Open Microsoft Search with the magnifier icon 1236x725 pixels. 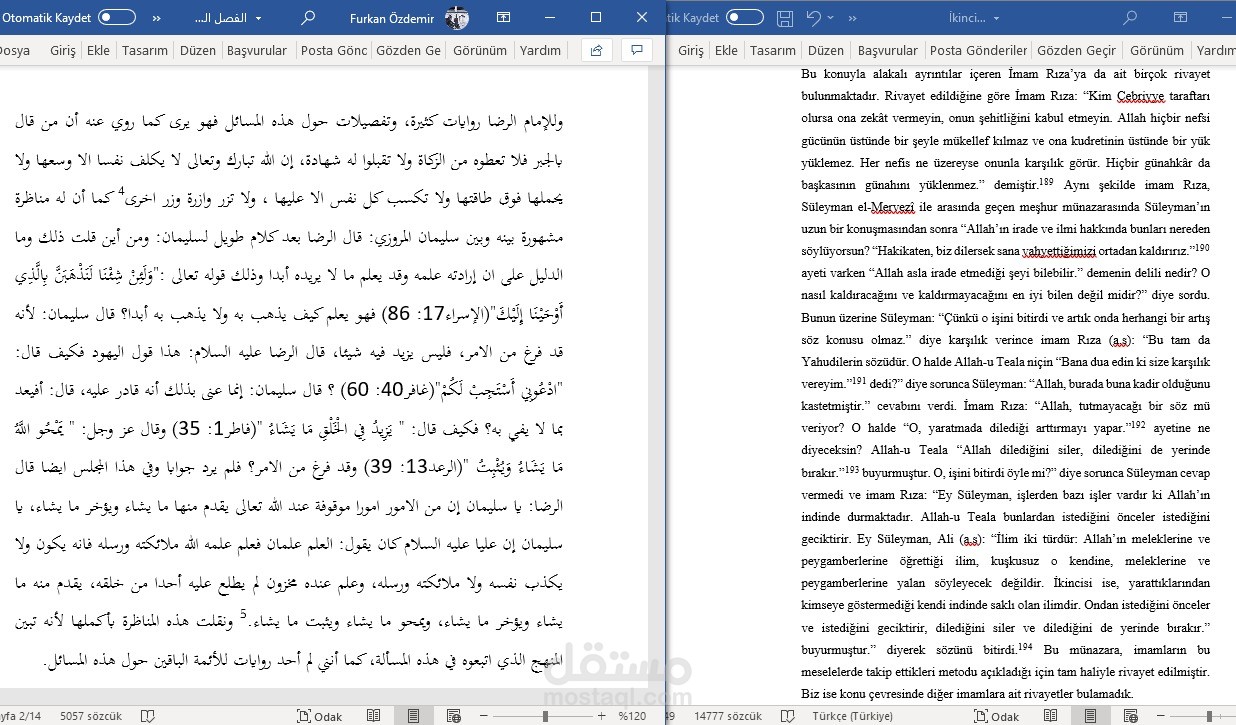pos(307,17)
